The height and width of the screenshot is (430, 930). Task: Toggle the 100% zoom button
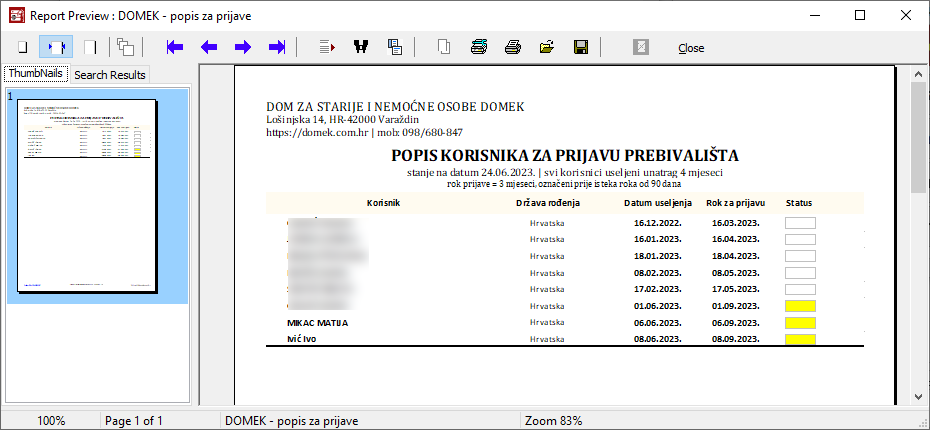pos(90,47)
